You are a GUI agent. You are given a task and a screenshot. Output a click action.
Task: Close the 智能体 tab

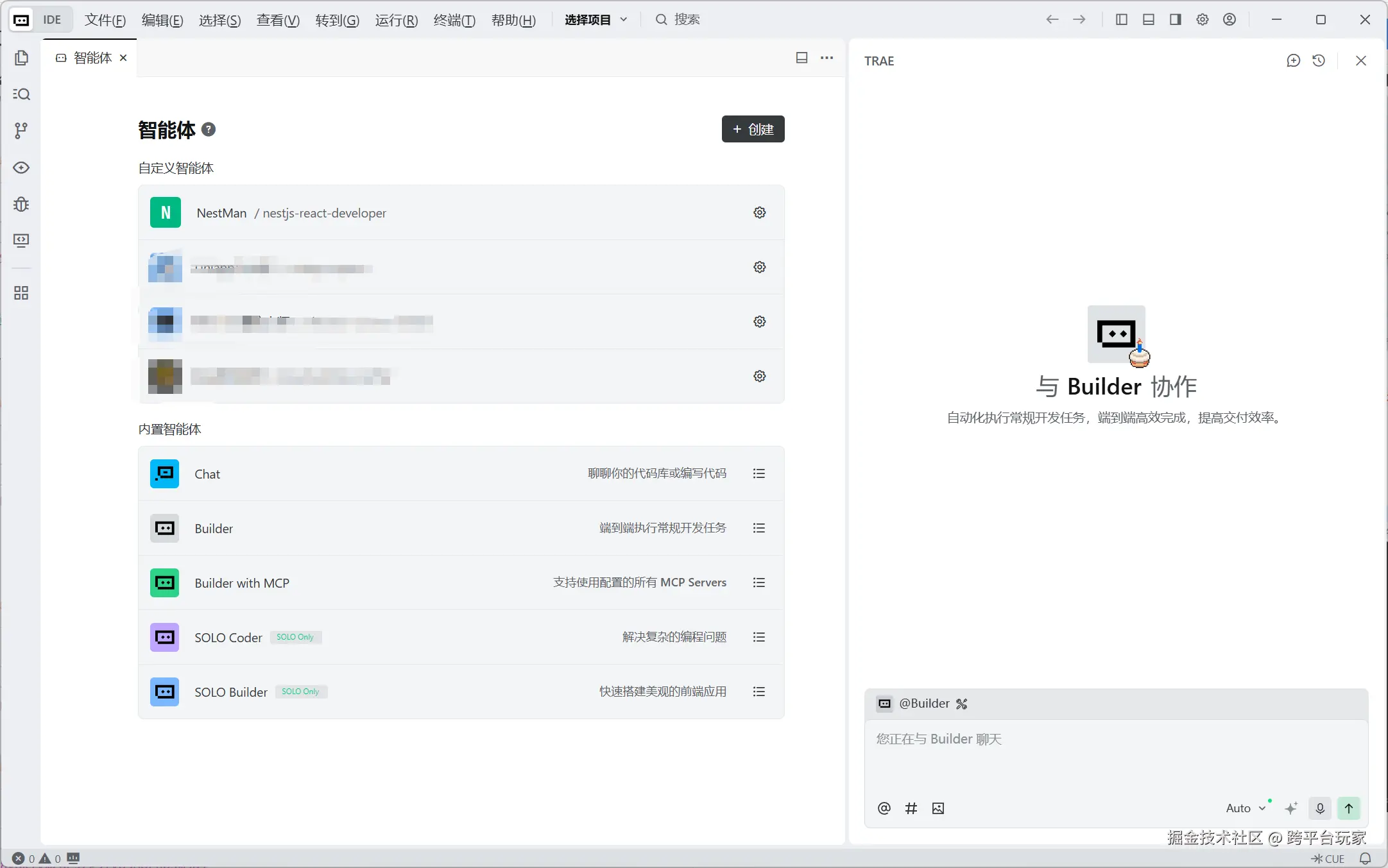(x=123, y=58)
